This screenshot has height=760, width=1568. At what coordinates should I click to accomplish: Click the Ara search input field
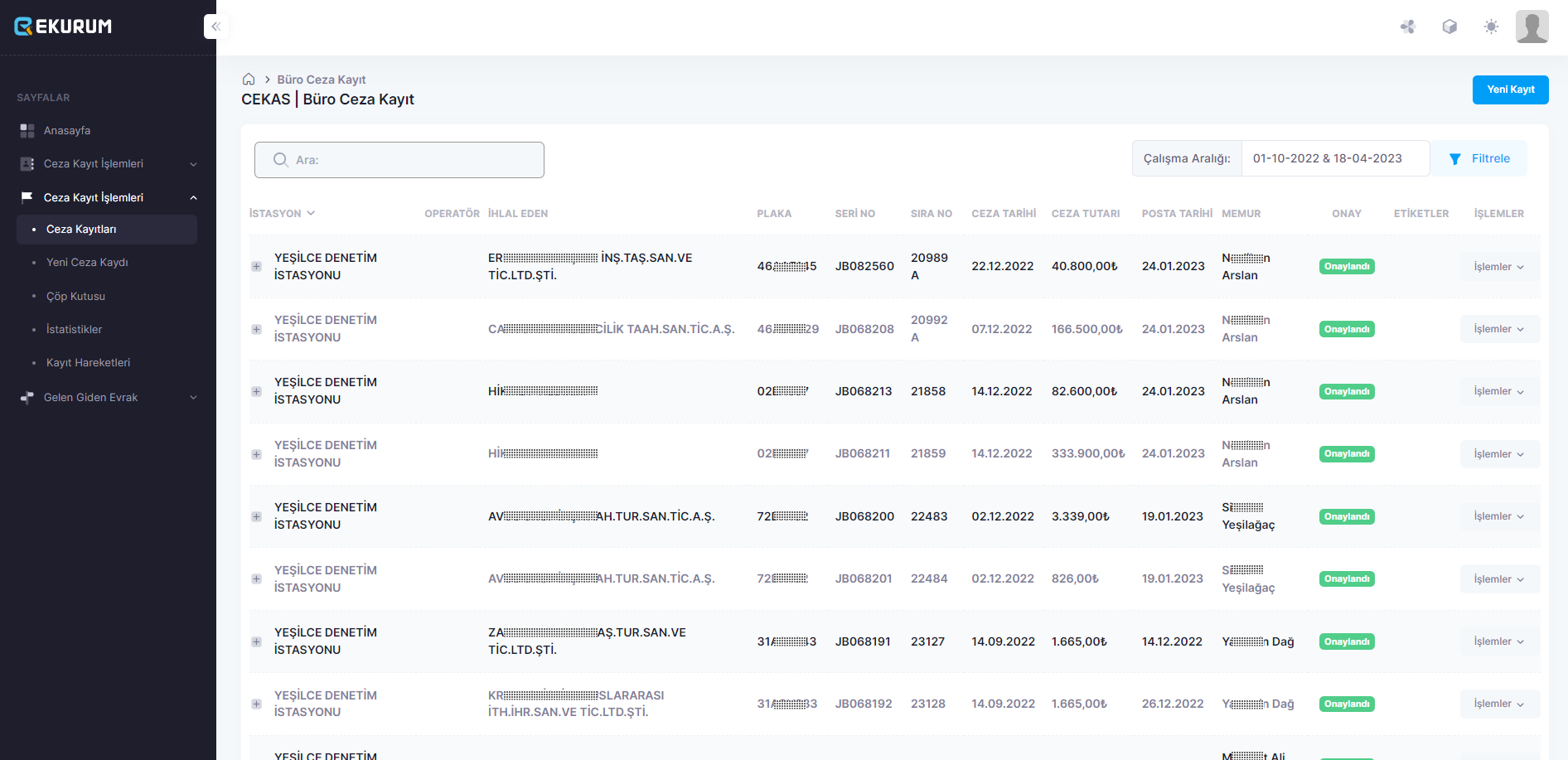tap(399, 160)
